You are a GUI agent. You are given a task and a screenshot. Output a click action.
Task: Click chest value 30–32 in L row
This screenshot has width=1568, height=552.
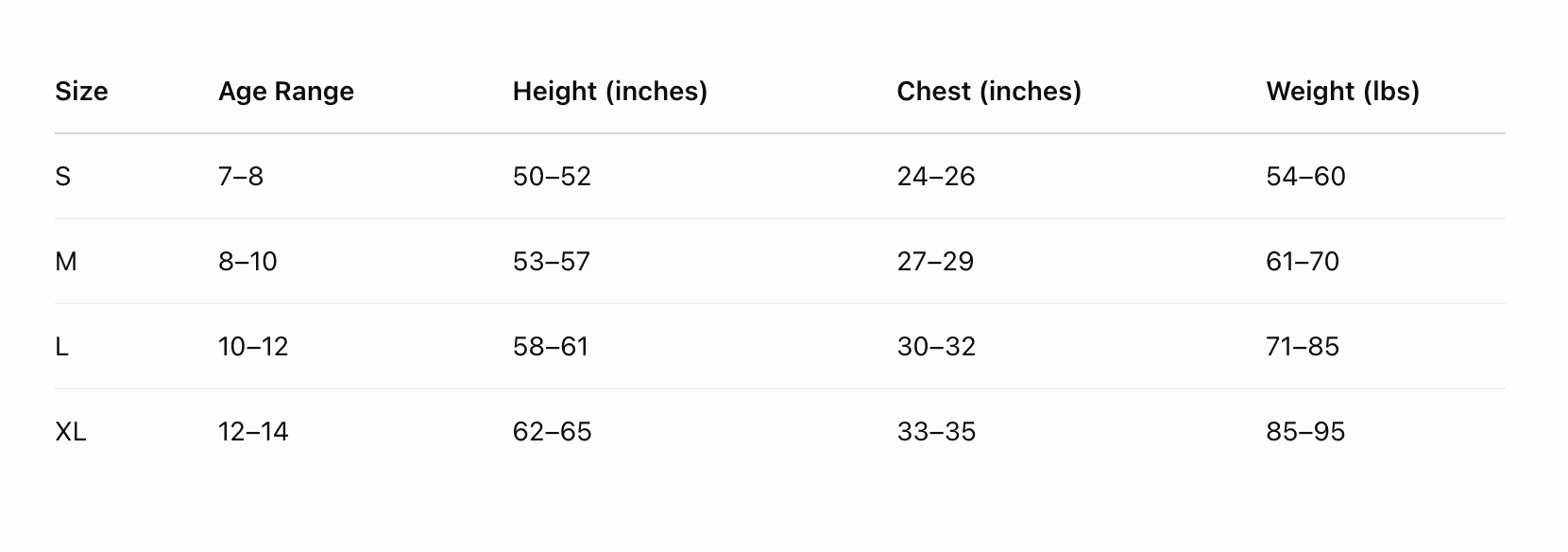coord(935,347)
